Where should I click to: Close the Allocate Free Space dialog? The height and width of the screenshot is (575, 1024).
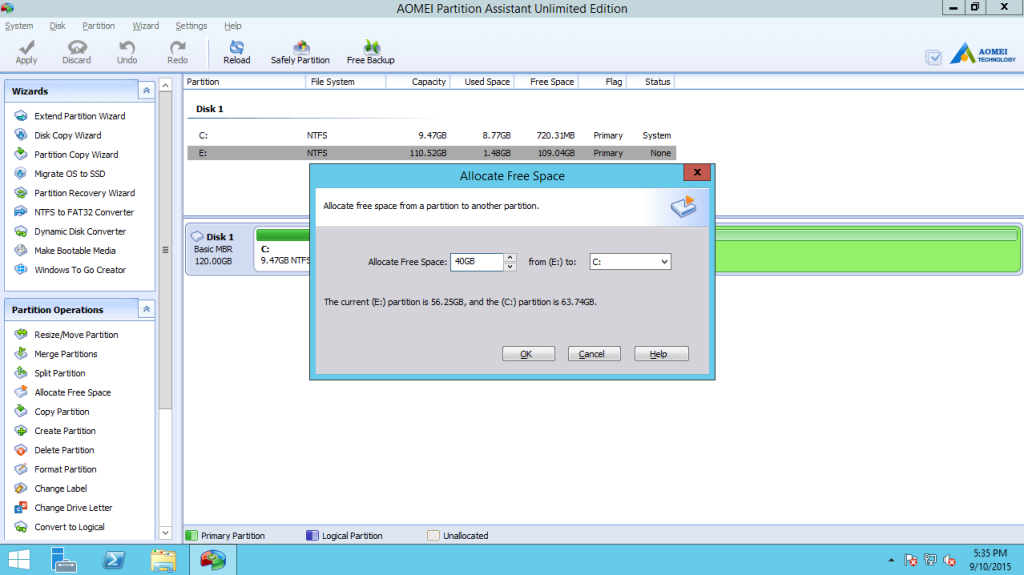[x=697, y=172]
